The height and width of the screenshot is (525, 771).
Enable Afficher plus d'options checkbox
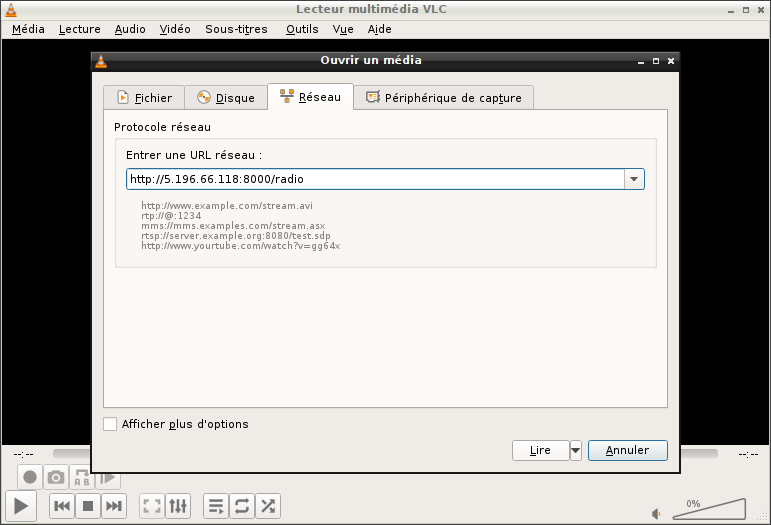coord(110,424)
